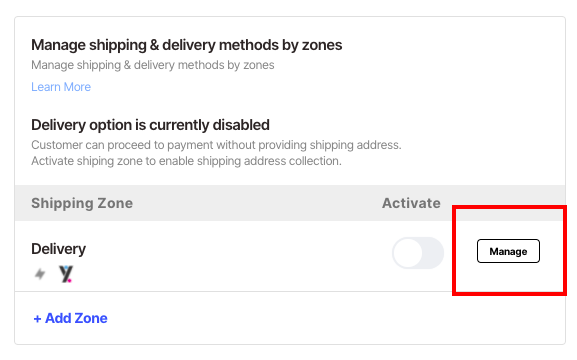Click the Y logo icon under Delivery
Image resolution: width=577 pixels, height=360 pixels.
(x=66, y=274)
